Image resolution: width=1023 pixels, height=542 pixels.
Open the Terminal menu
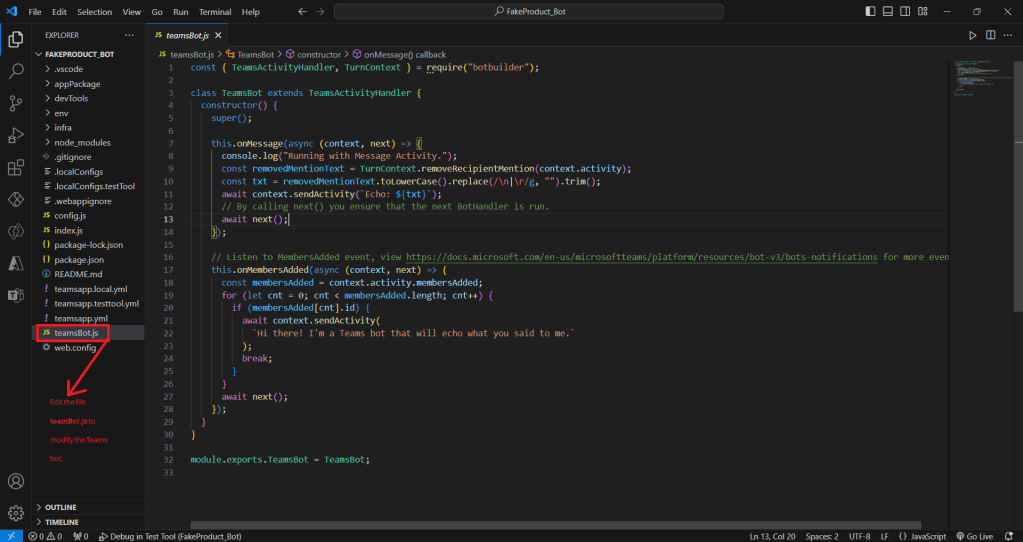(214, 12)
